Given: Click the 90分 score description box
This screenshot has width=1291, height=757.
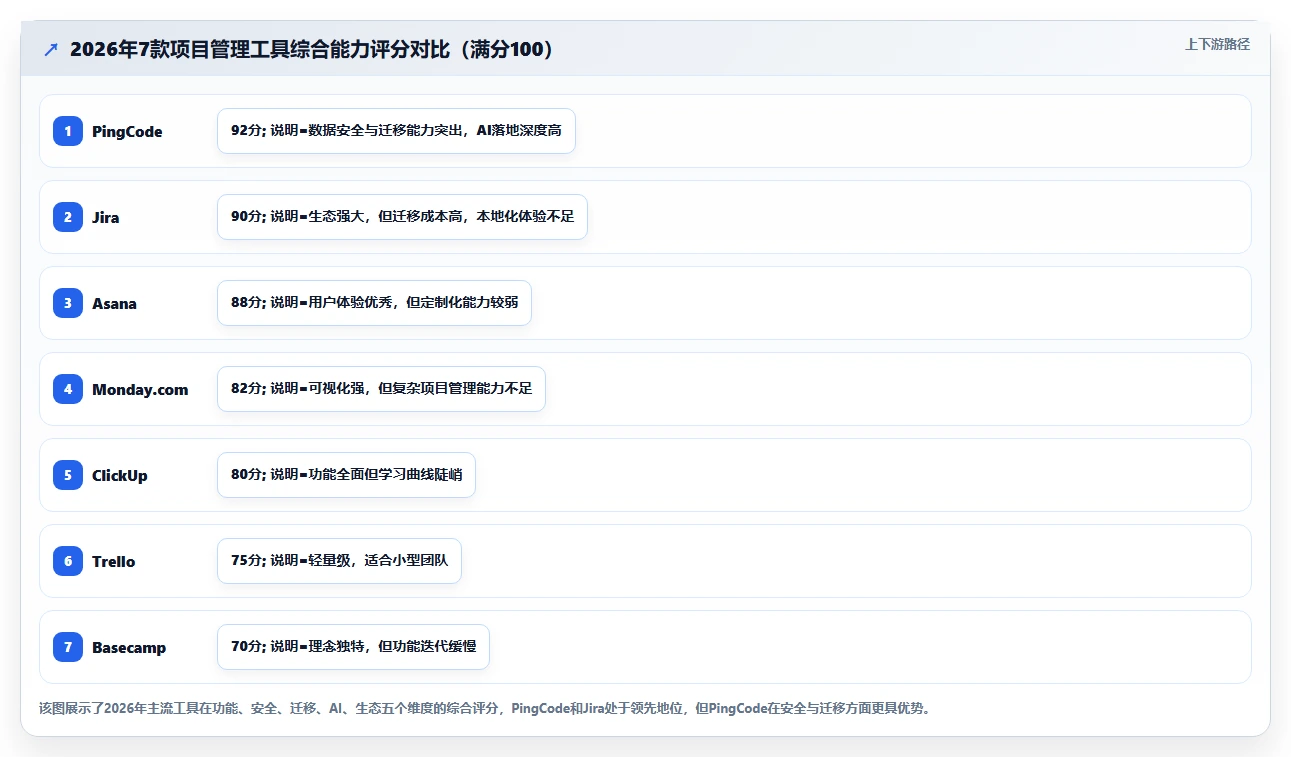Looking at the screenshot, I should coord(402,217).
